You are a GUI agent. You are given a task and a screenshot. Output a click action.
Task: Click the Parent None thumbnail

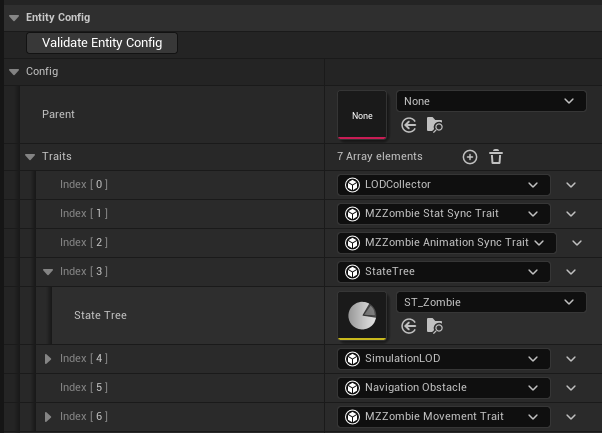click(362, 115)
